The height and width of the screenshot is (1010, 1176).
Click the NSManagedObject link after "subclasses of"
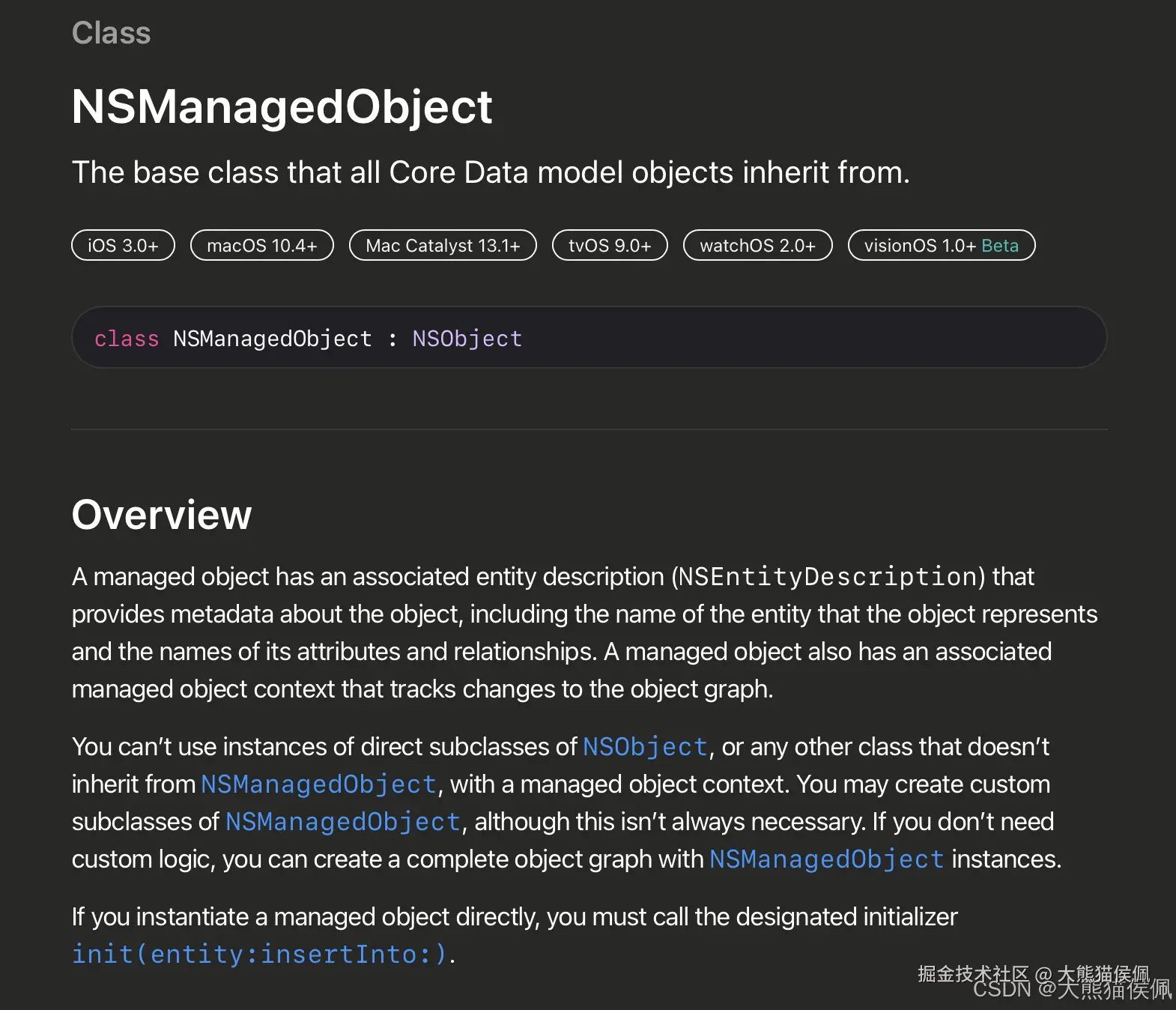[343, 821]
